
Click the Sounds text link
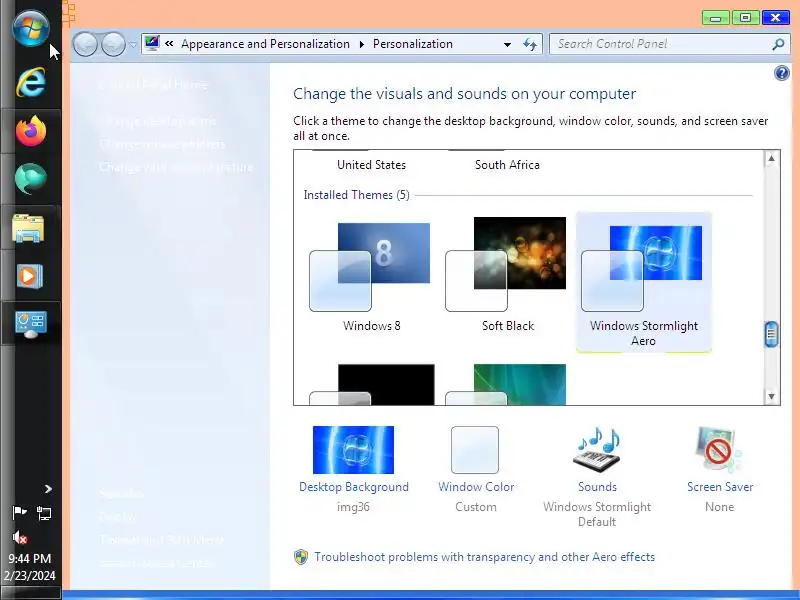[x=597, y=487]
